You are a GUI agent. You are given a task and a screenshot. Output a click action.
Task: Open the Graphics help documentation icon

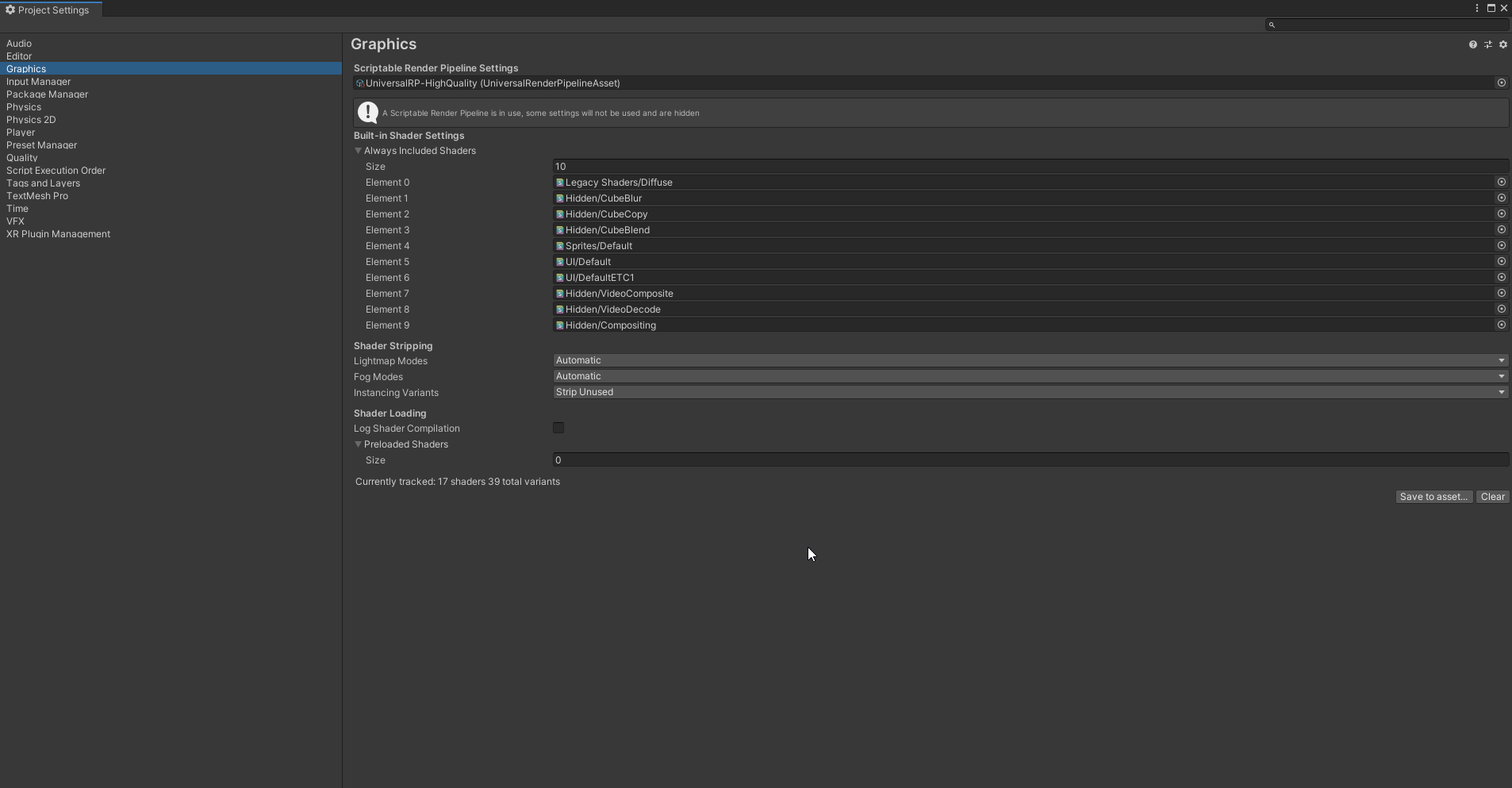click(x=1473, y=44)
